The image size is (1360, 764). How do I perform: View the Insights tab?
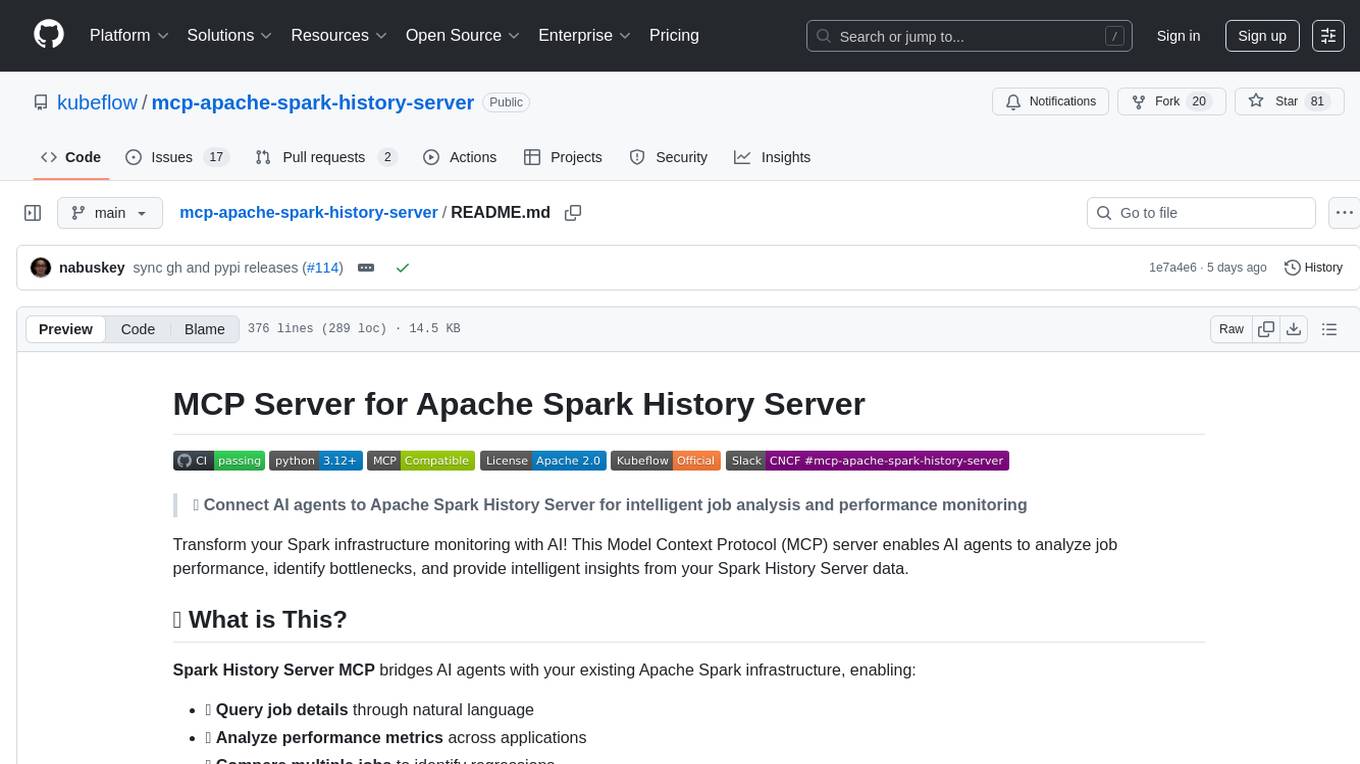772,157
